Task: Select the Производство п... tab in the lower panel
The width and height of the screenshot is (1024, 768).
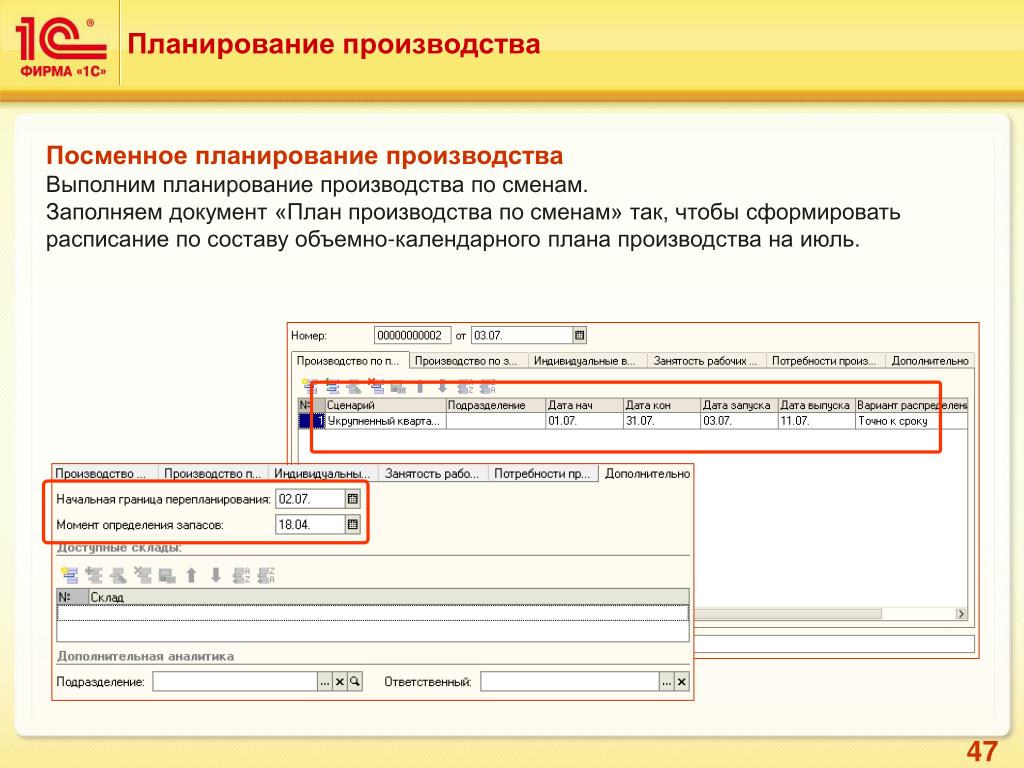Action: (213, 473)
